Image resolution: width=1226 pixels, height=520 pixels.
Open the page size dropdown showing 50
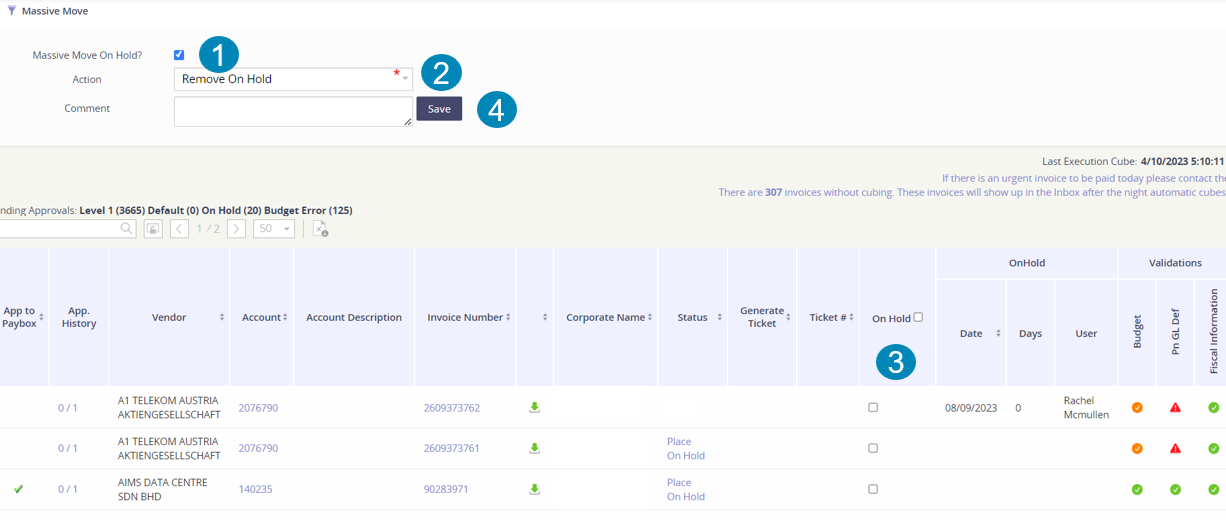273,229
